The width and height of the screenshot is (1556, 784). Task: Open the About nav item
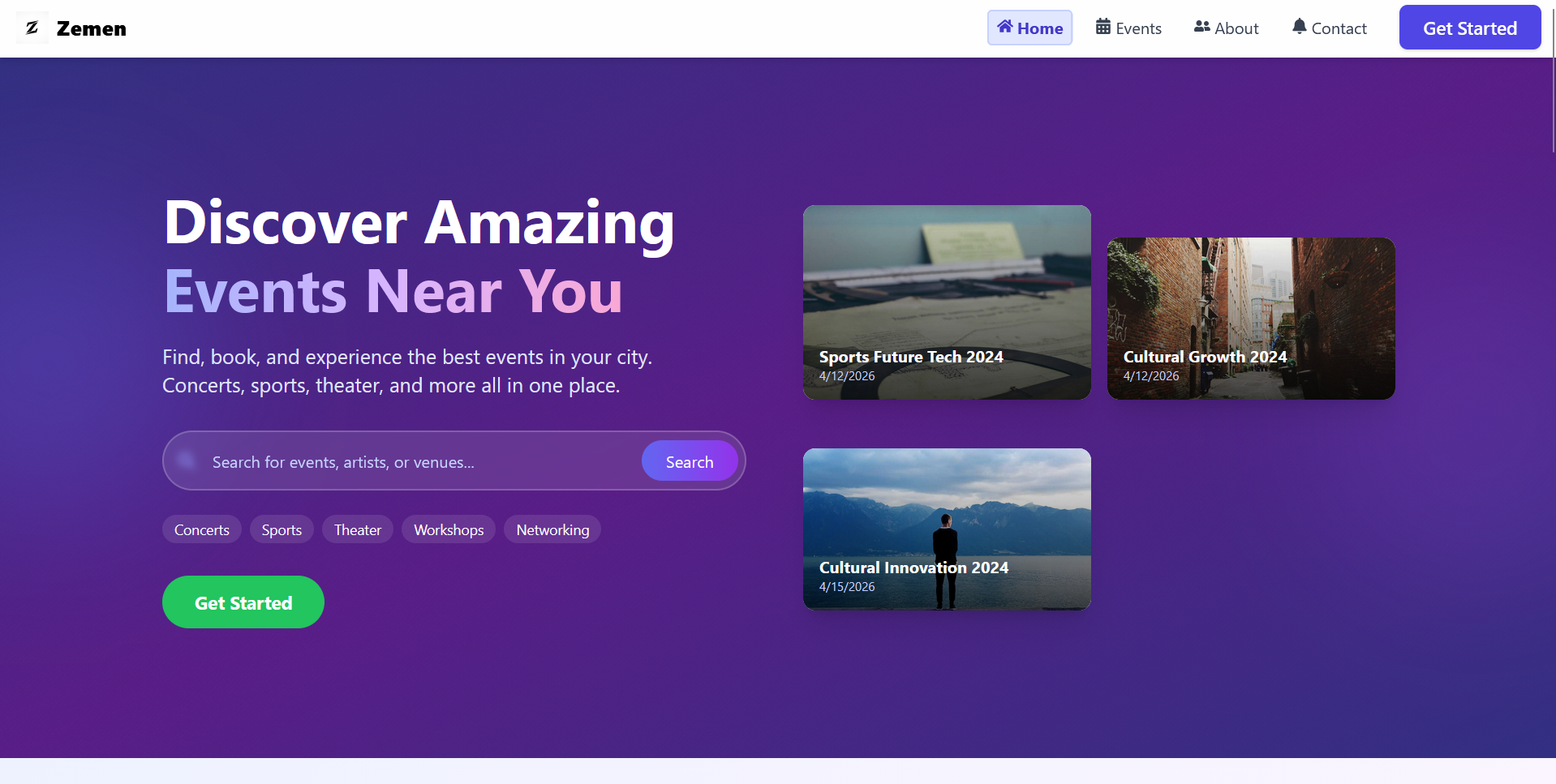coord(1226,28)
